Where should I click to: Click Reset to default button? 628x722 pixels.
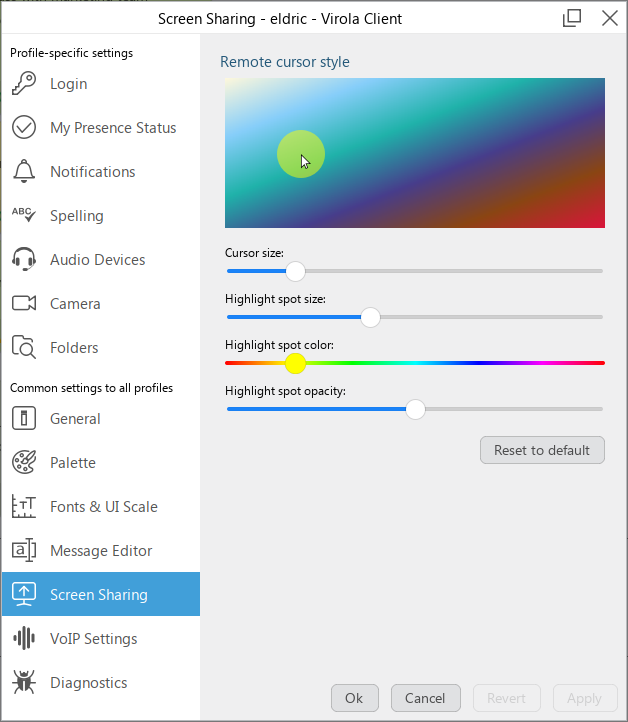542,450
